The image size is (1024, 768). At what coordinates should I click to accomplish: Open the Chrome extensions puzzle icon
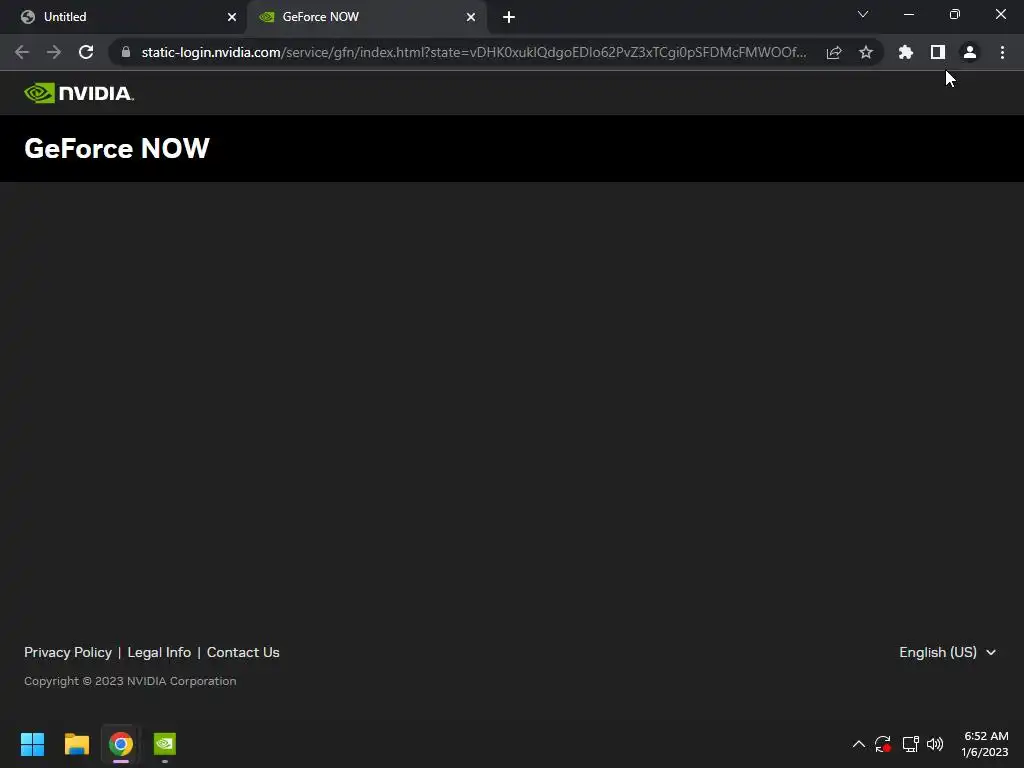[x=906, y=52]
